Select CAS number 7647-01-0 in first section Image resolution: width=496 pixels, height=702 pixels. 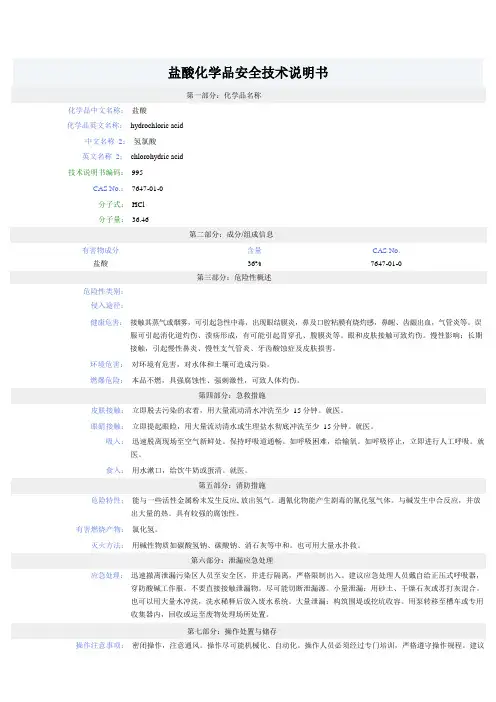(x=147, y=188)
